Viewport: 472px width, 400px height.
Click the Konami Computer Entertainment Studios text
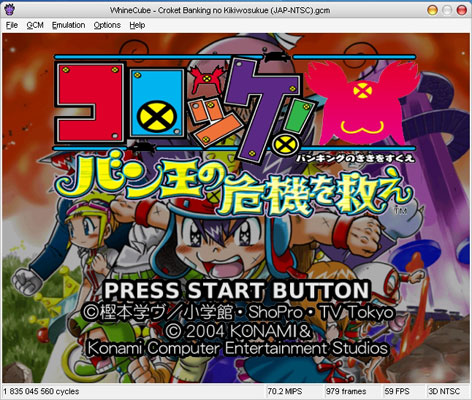[238, 348]
